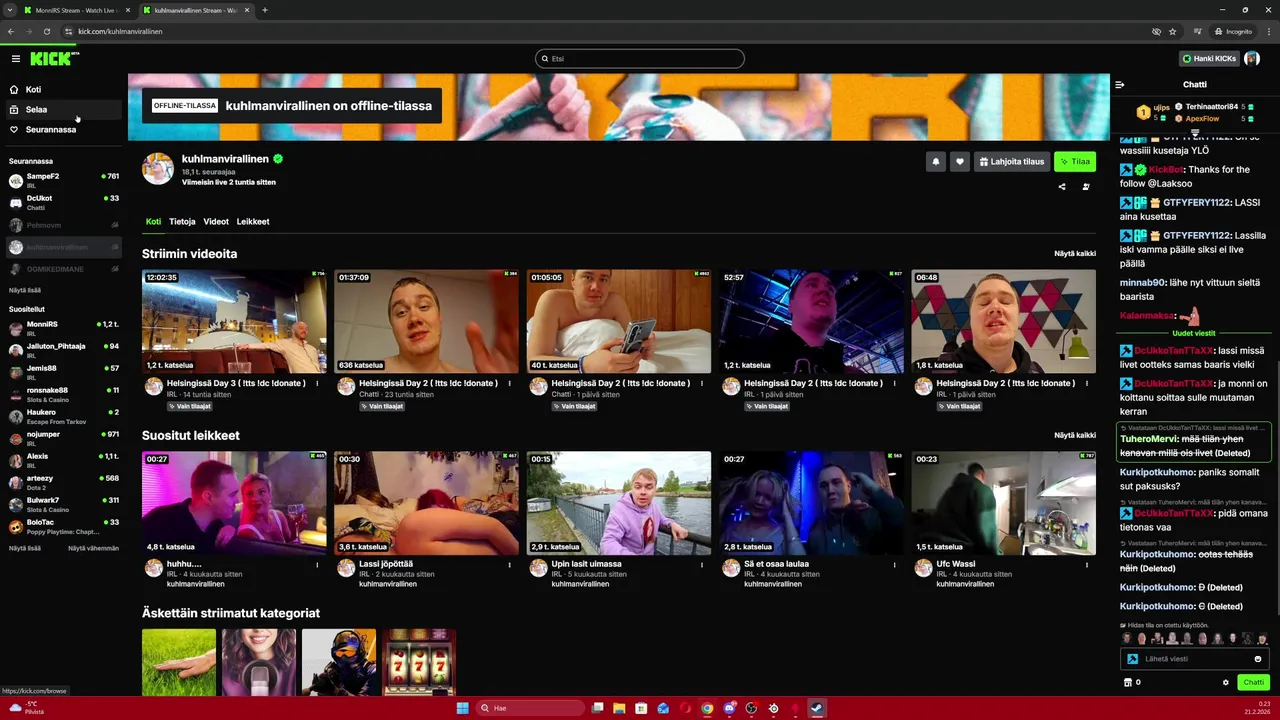Click Lahjoita tilaus gift button
Viewport: 1280px width, 720px height.
click(x=1012, y=161)
